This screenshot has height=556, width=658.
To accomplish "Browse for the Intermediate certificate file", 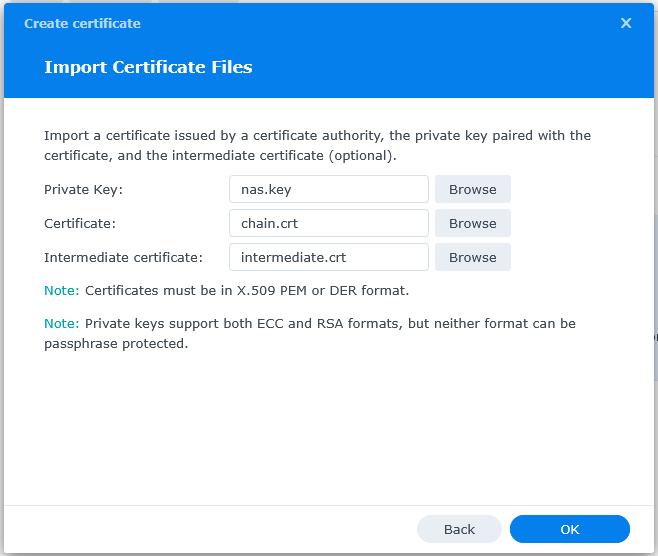I will click(x=472, y=257).
